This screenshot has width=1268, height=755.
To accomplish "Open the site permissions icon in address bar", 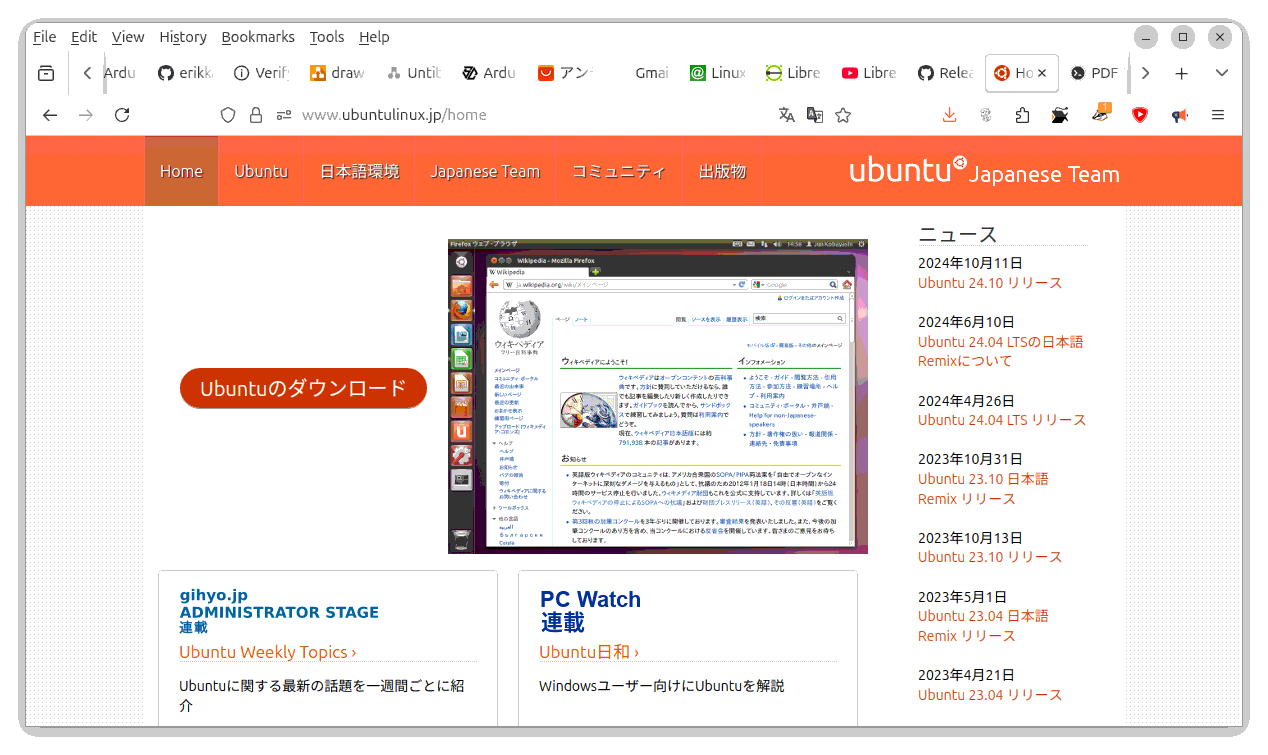I will [x=284, y=115].
